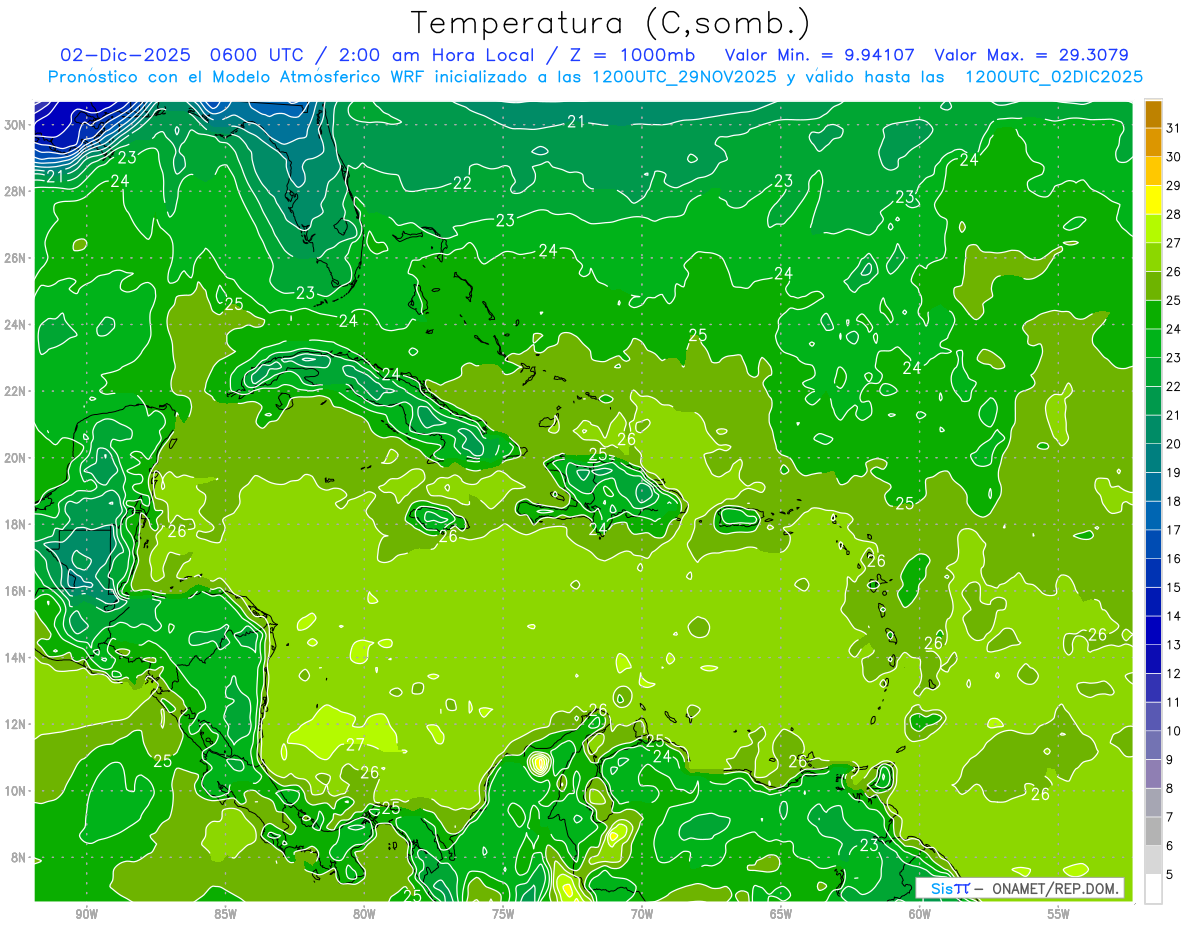
Task: Click the valid-until time "1200UTC_02DIC2025"
Action: pos(1054,77)
